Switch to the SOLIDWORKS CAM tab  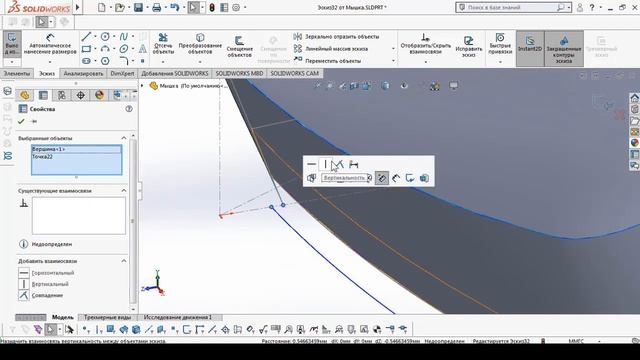pos(294,73)
